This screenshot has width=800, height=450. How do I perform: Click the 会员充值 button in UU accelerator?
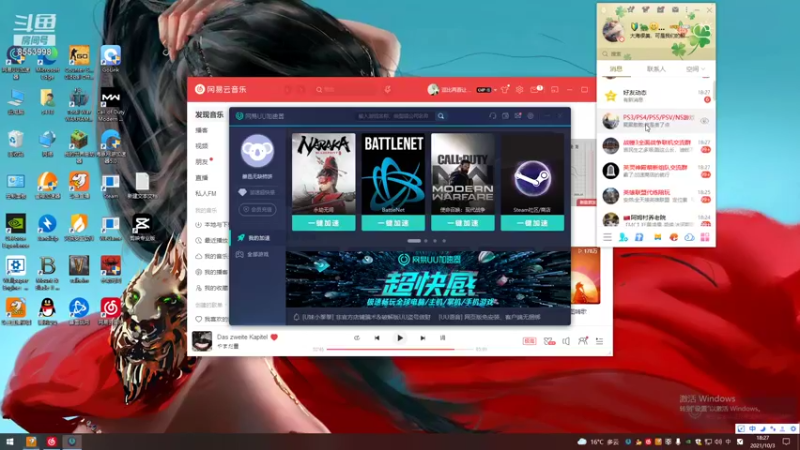[257, 209]
